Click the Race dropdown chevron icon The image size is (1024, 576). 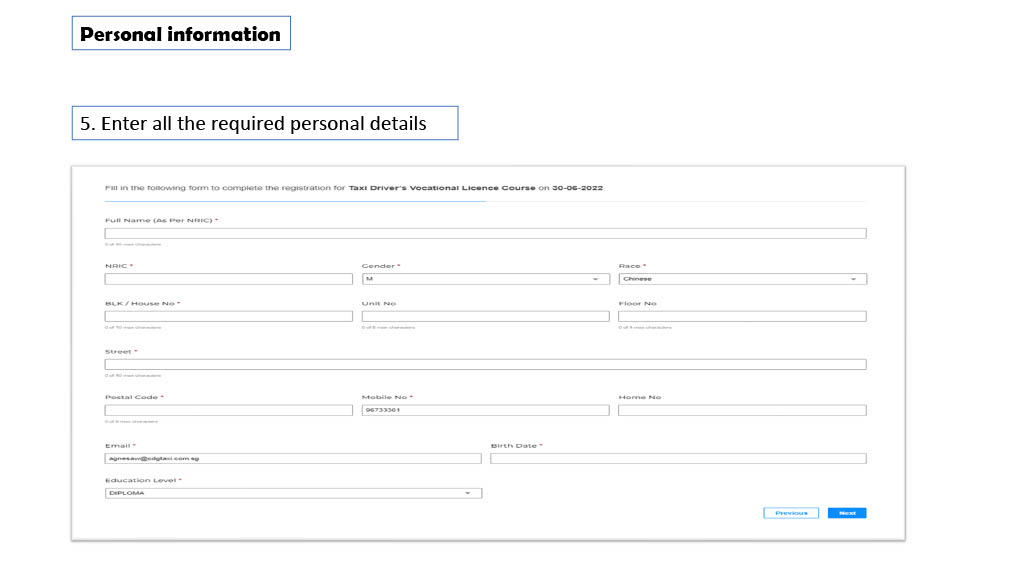853,279
